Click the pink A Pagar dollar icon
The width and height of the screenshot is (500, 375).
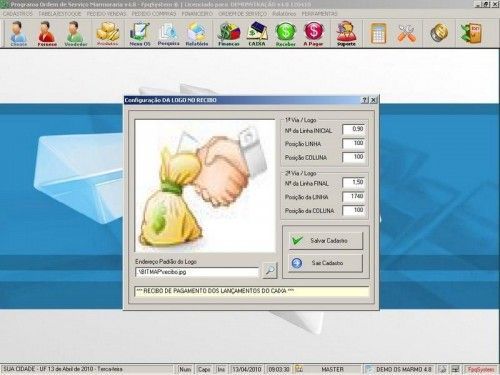pos(313,33)
